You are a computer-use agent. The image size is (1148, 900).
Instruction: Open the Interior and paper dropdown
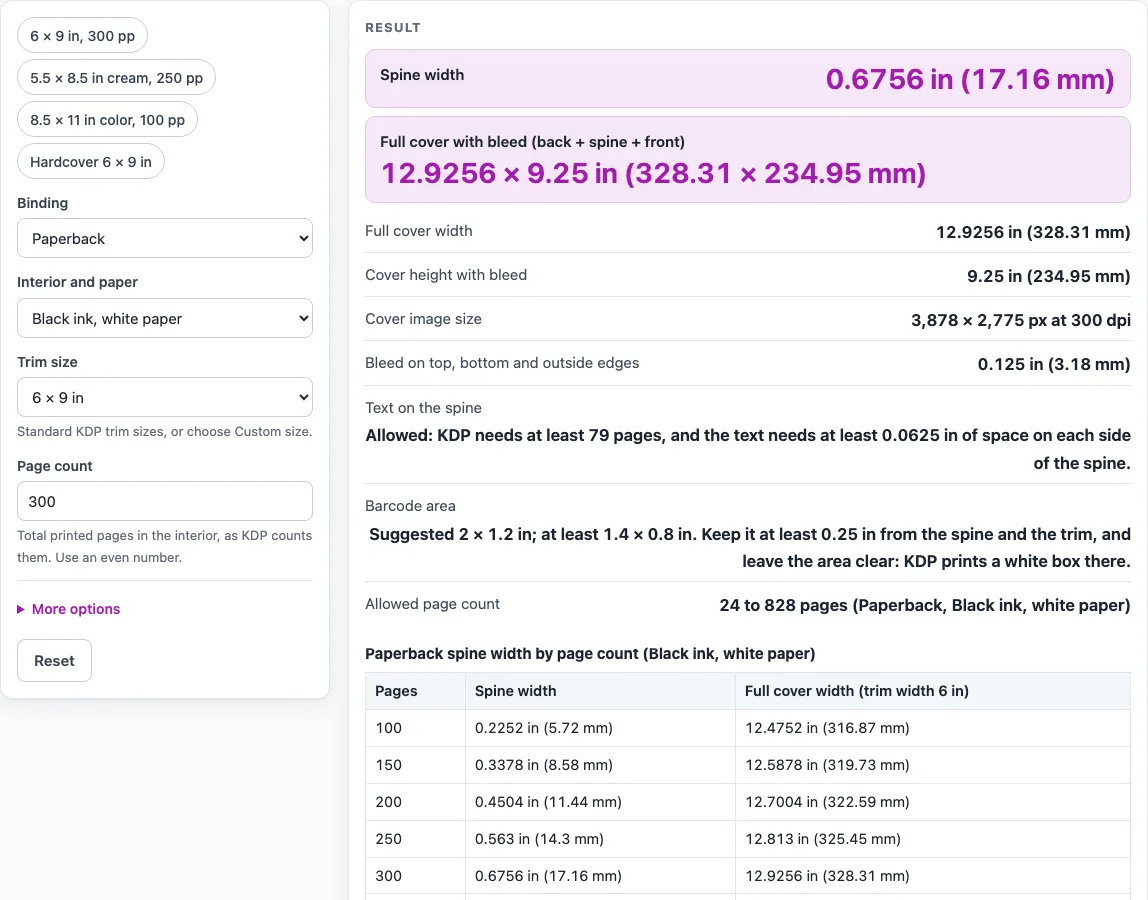(165, 318)
